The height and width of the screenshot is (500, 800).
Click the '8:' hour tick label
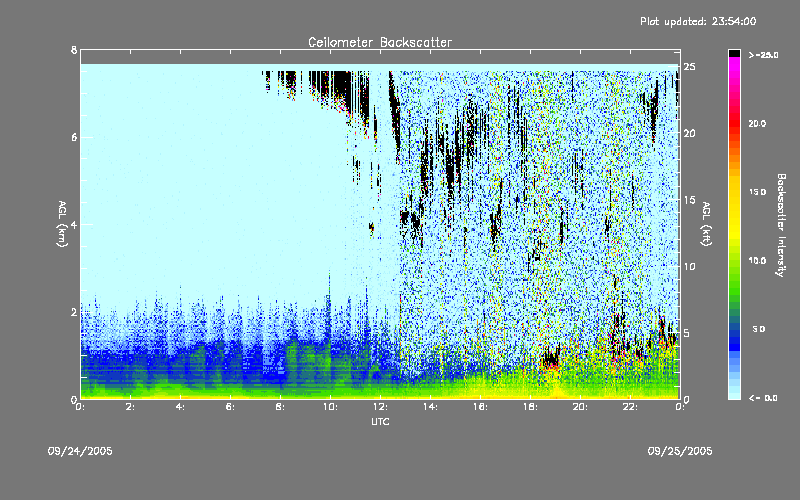pos(281,407)
